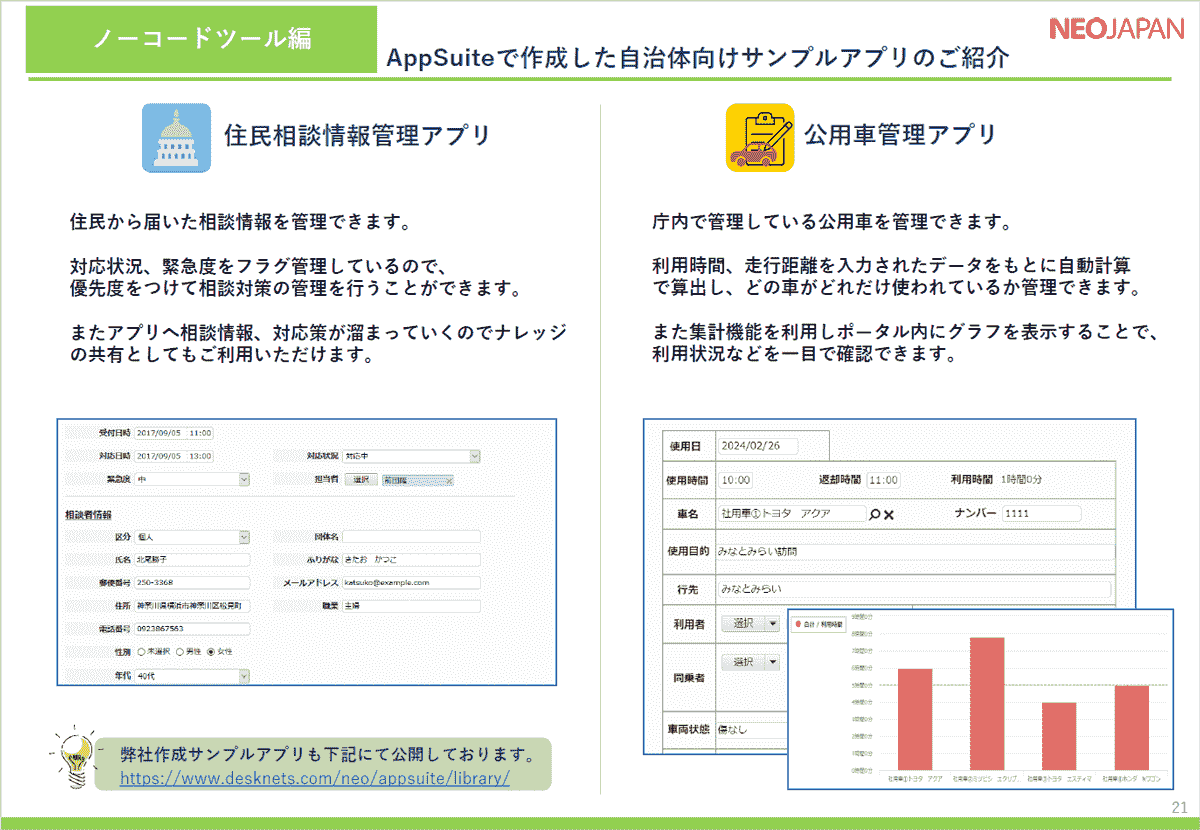Image resolution: width=1200 pixels, height=830 pixels.
Task: Select the 男性 gender radio button
Action: pyautogui.click(x=180, y=652)
